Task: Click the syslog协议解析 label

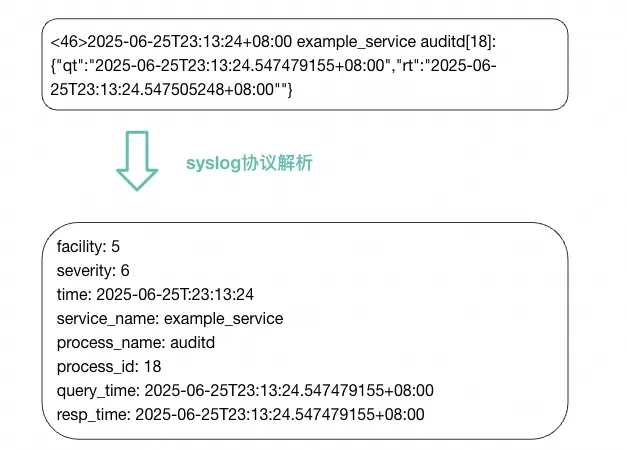Action: coord(249,163)
